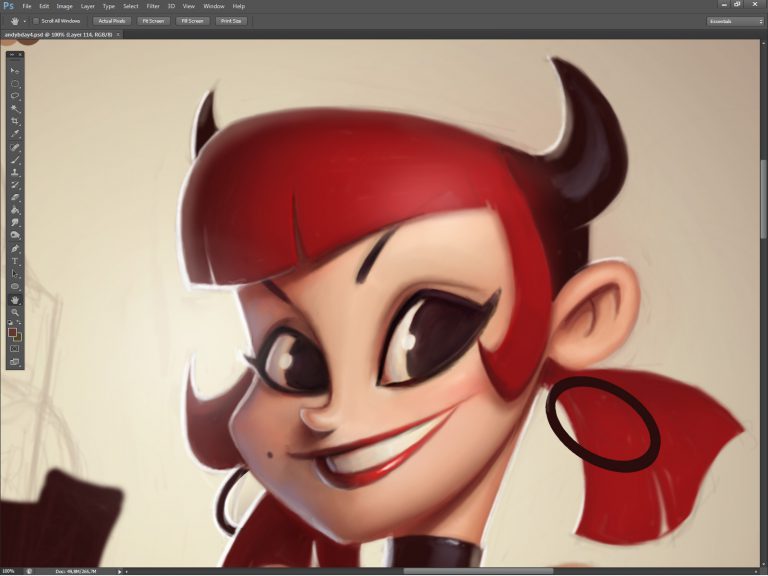Click the Actual Pixels button
768x576 pixels.
112,21
